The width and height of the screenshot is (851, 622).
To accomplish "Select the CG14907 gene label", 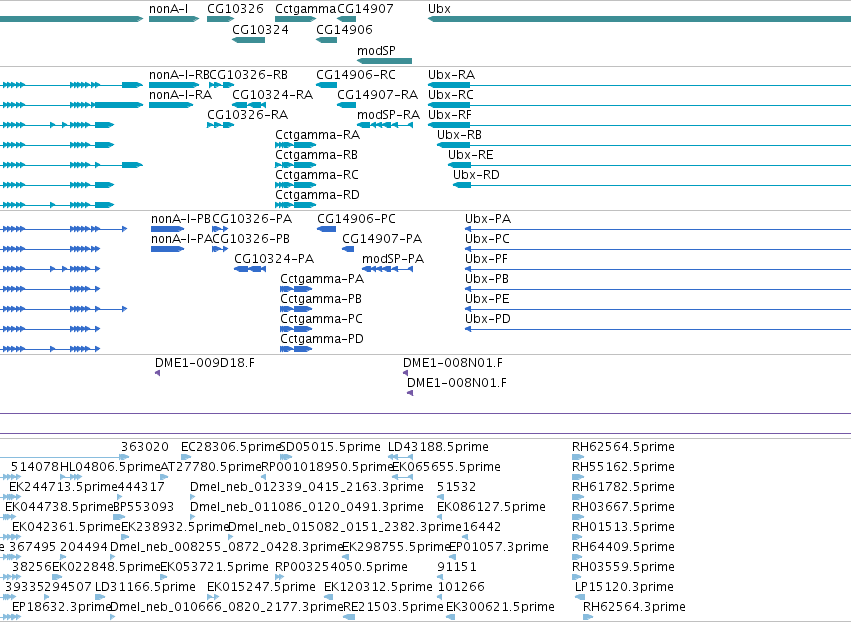I will 365,9.
